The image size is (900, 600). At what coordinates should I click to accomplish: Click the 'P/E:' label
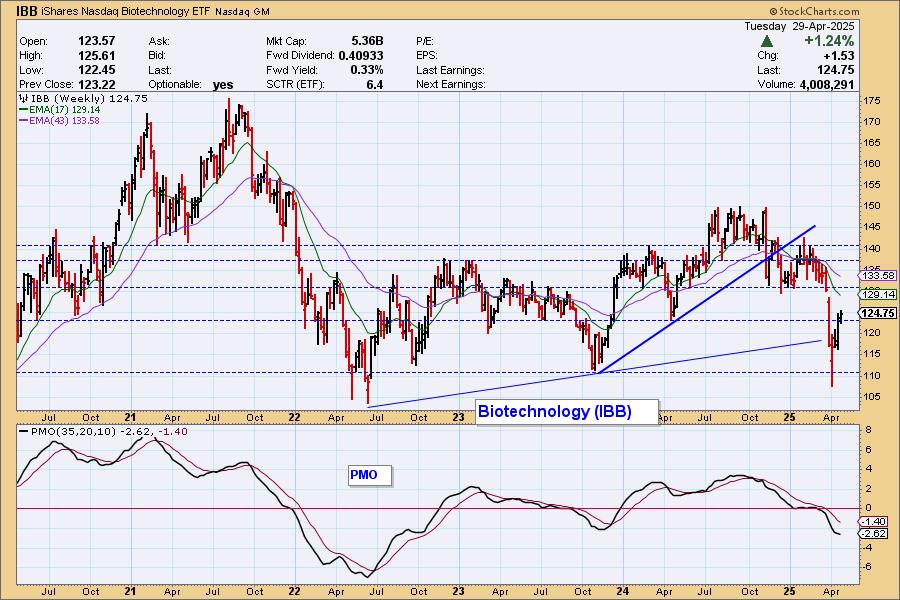click(425, 41)
